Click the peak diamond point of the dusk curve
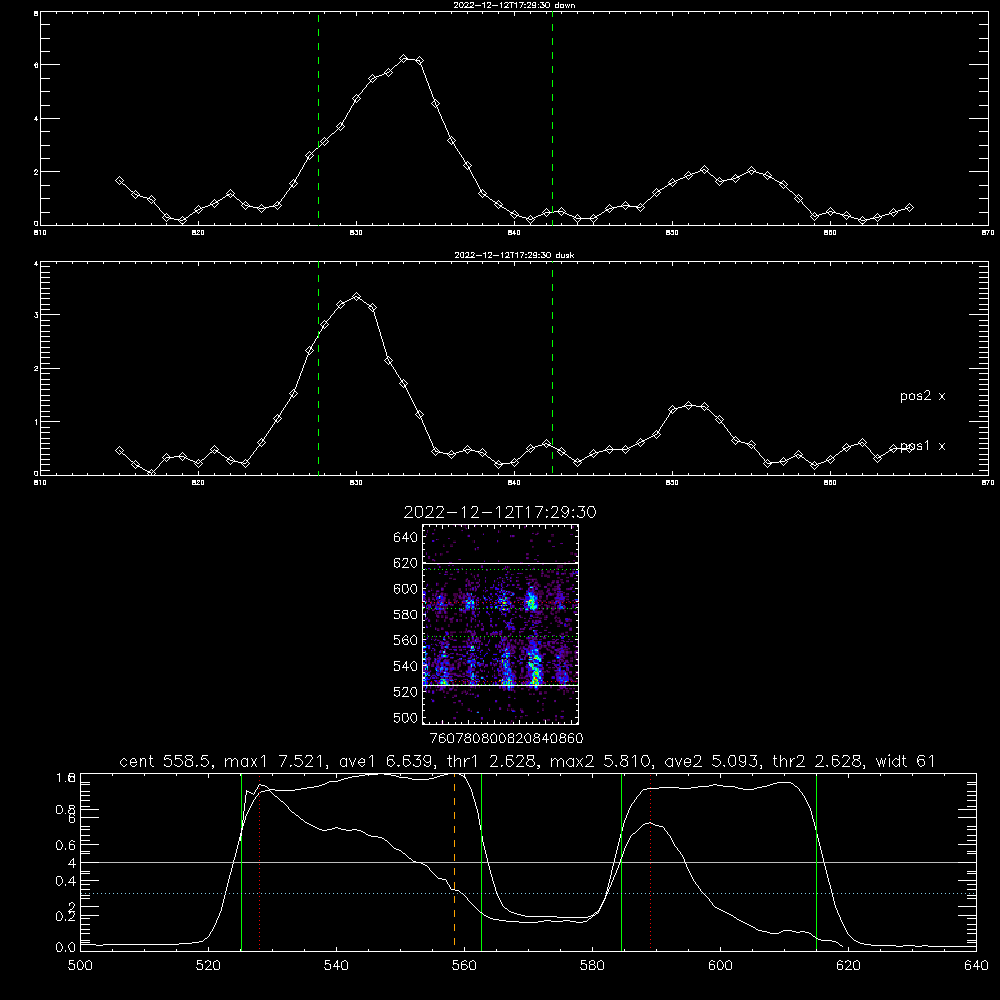Viewport: 1000px width, 1000px height. (x=357, y=297)
